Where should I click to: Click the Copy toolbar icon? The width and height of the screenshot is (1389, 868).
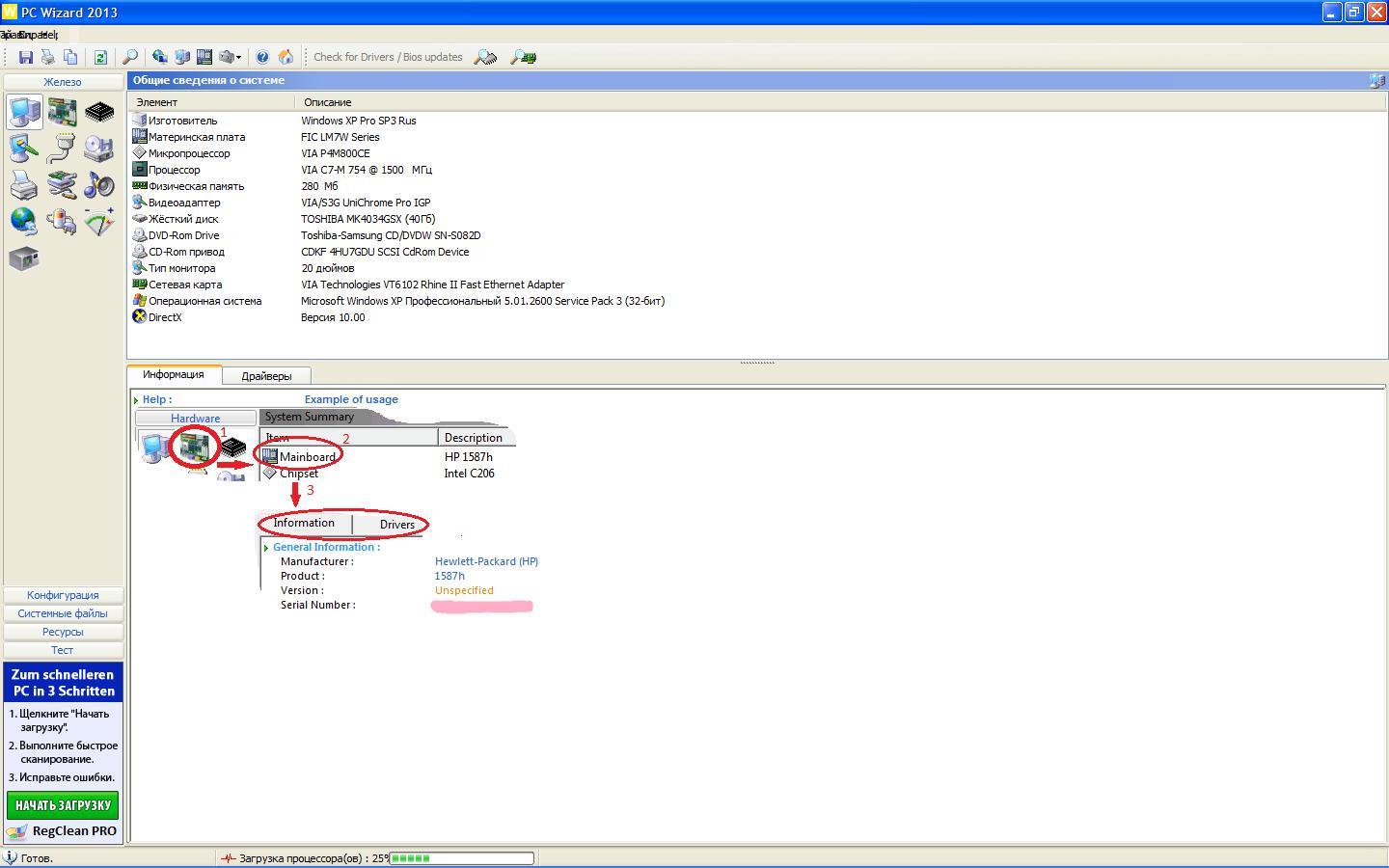pos(70,57)
